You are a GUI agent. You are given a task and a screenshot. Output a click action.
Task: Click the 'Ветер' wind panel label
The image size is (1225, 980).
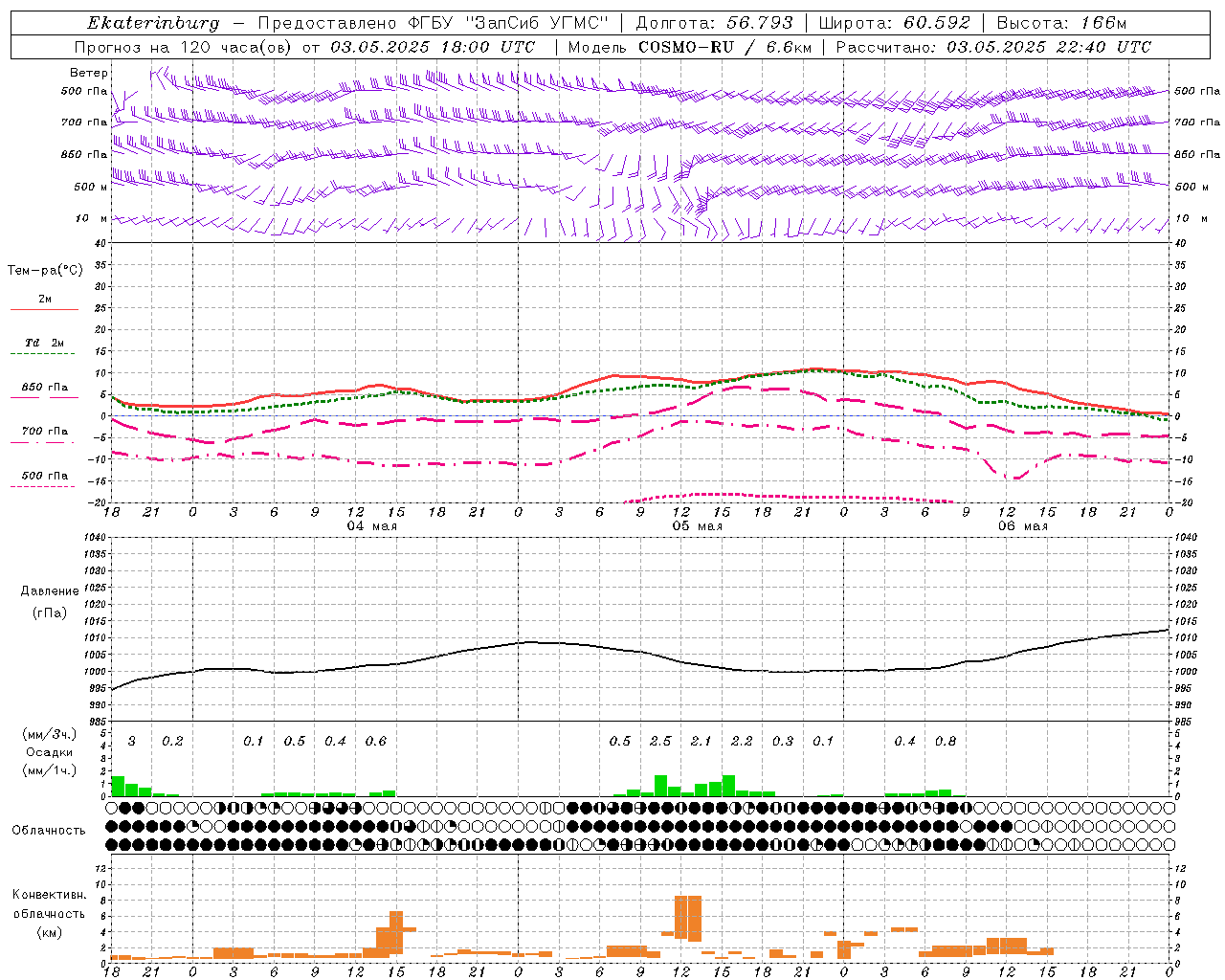point(88,73)
